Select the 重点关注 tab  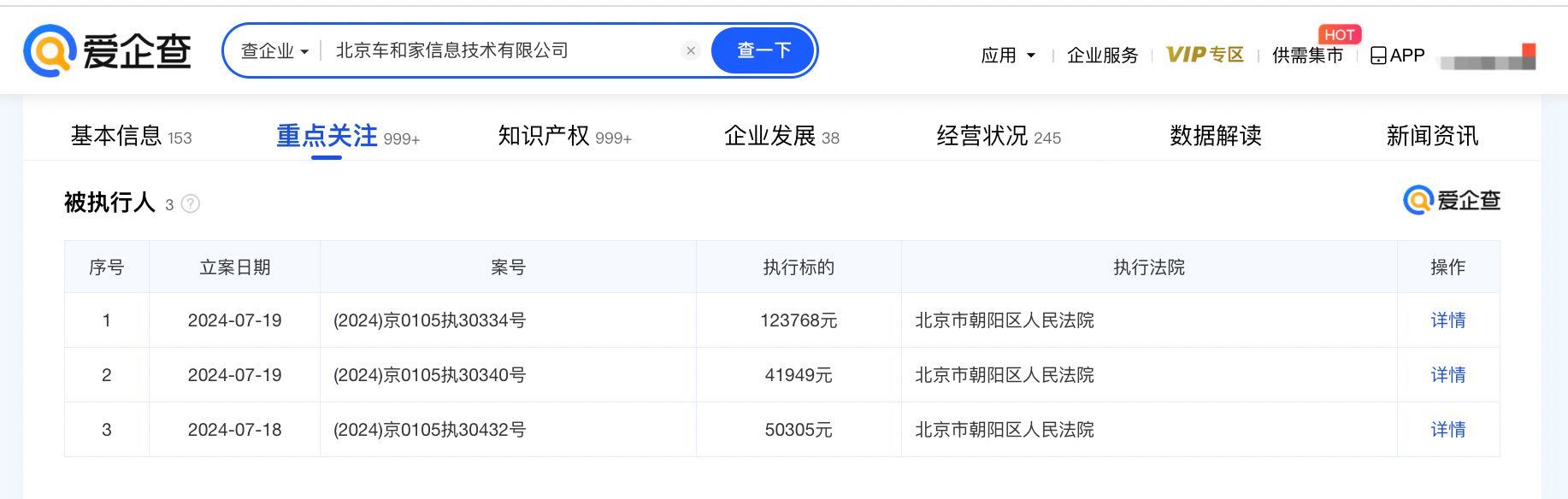pyautogui.click(x=348, y=136)
